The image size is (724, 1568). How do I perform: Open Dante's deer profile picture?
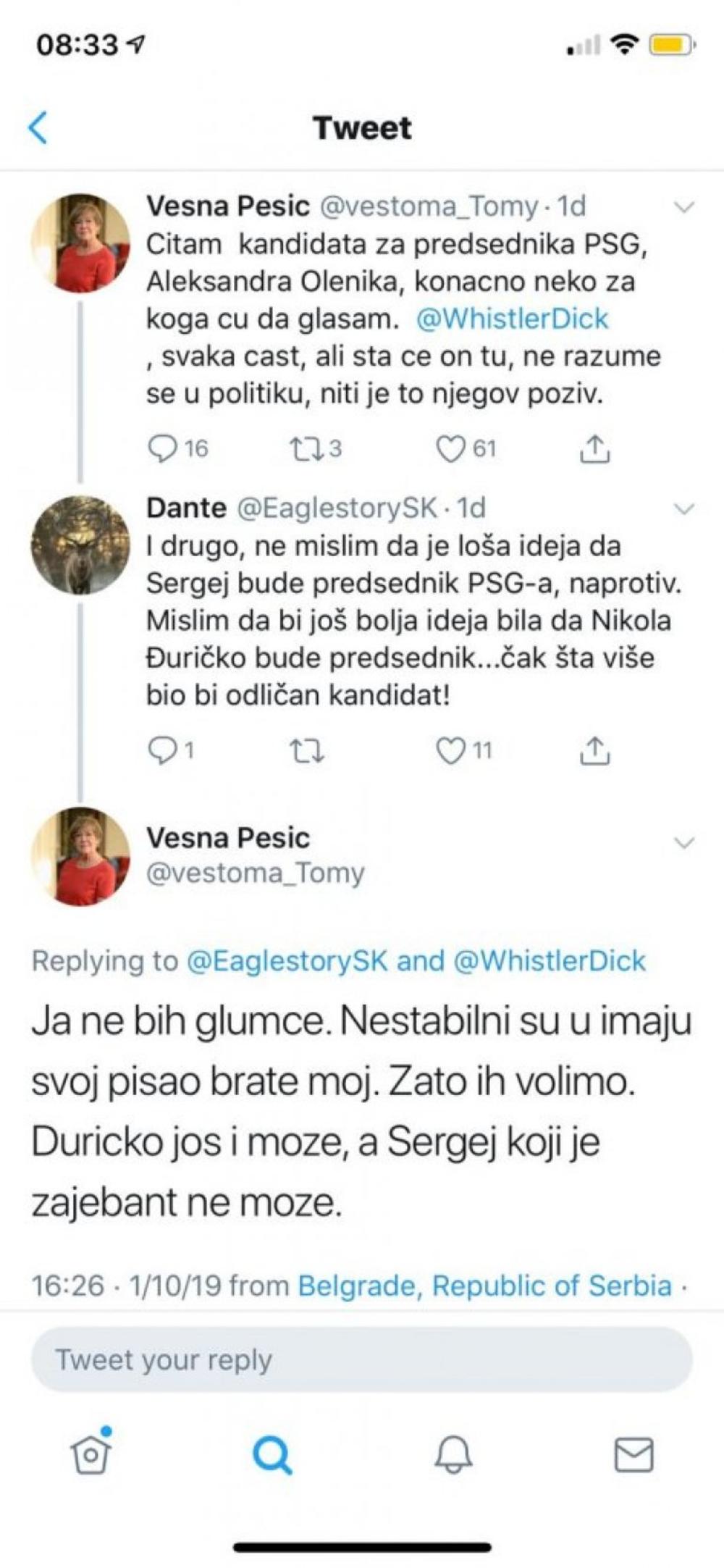[x=80, y=545]
